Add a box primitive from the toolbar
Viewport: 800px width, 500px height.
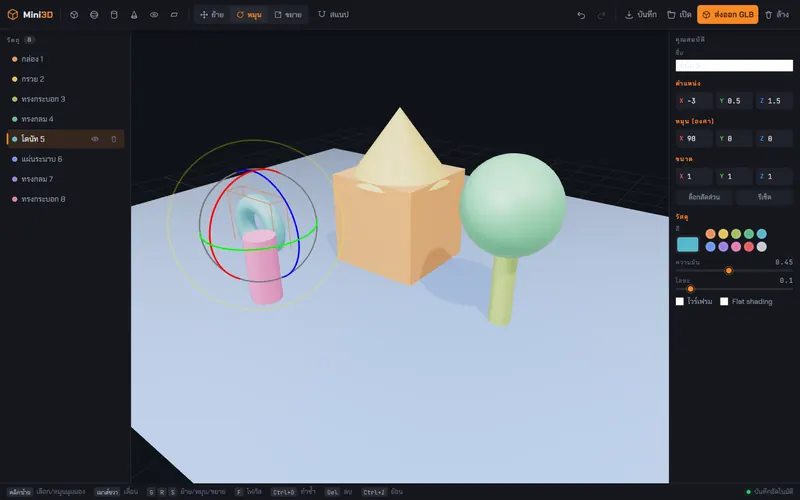point(74,15)
